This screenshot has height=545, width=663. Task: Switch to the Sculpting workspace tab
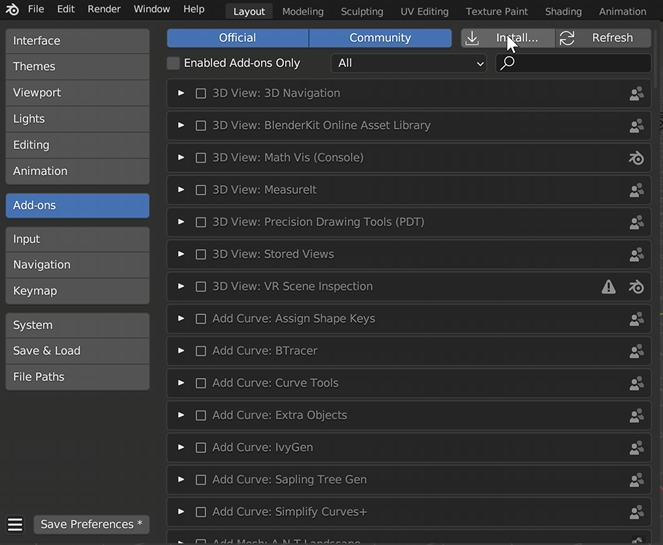362,12
